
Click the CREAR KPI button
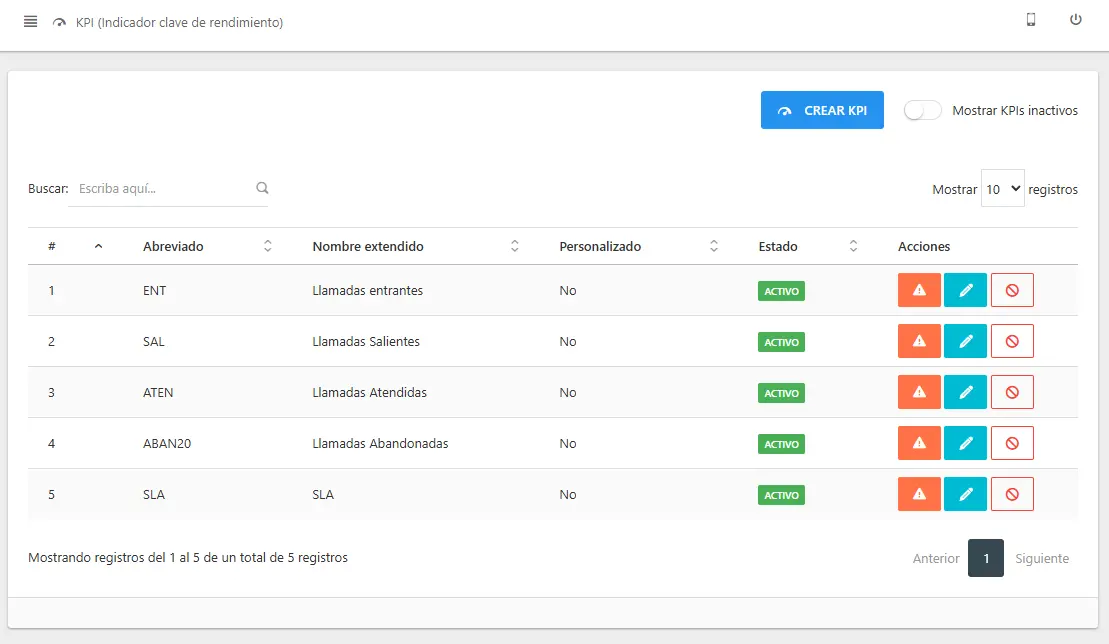(822, 110)
